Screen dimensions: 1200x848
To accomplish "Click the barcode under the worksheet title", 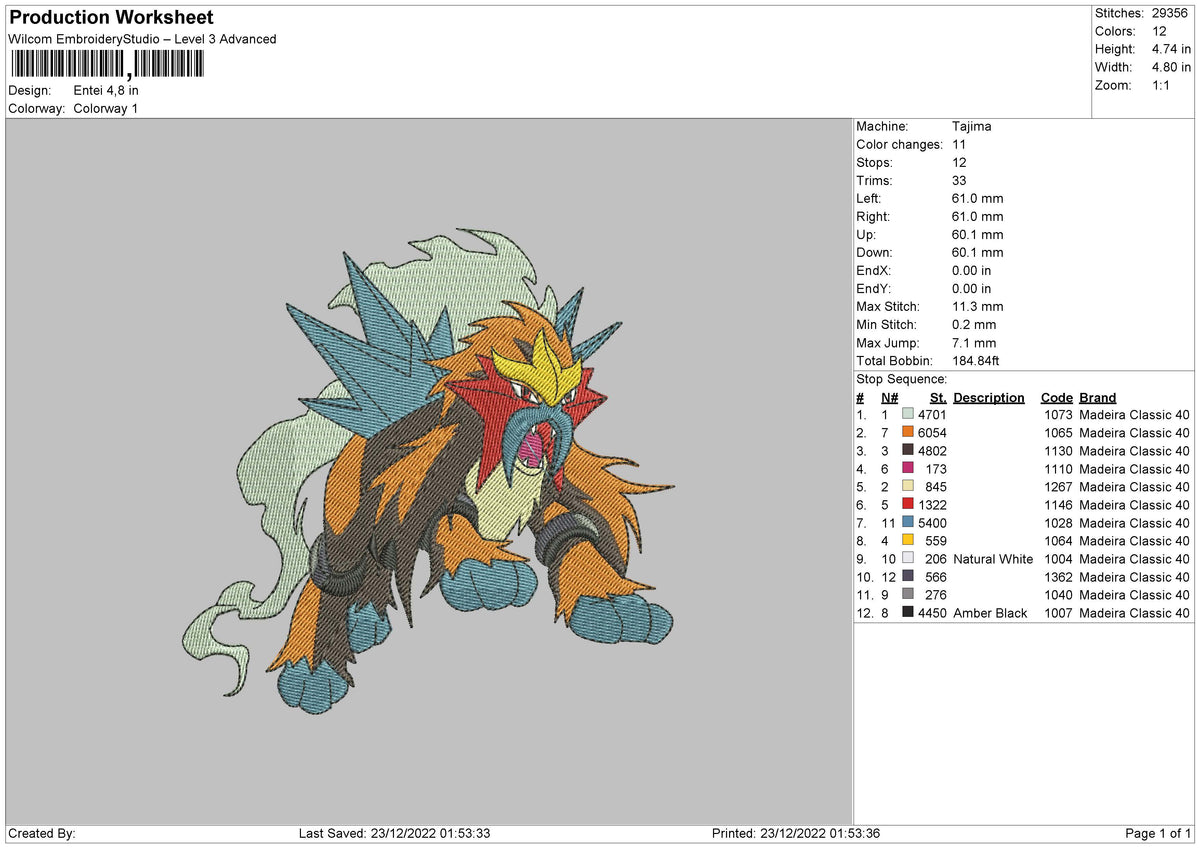I will tap(105, 65).
